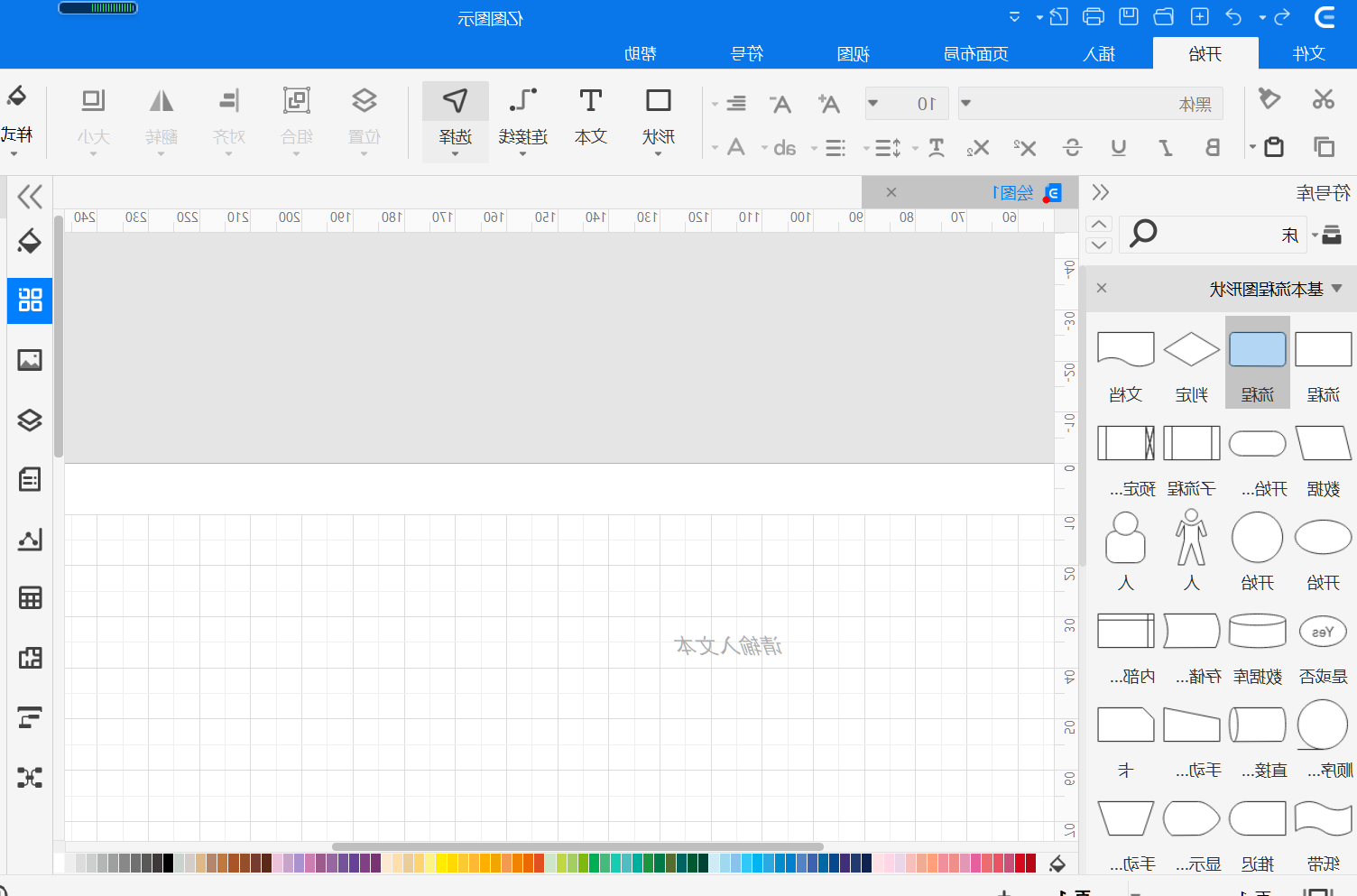The height and width of the screenshot is (896, 1357).
Task: Click the New document plus icon
Action: [1199, 16]
